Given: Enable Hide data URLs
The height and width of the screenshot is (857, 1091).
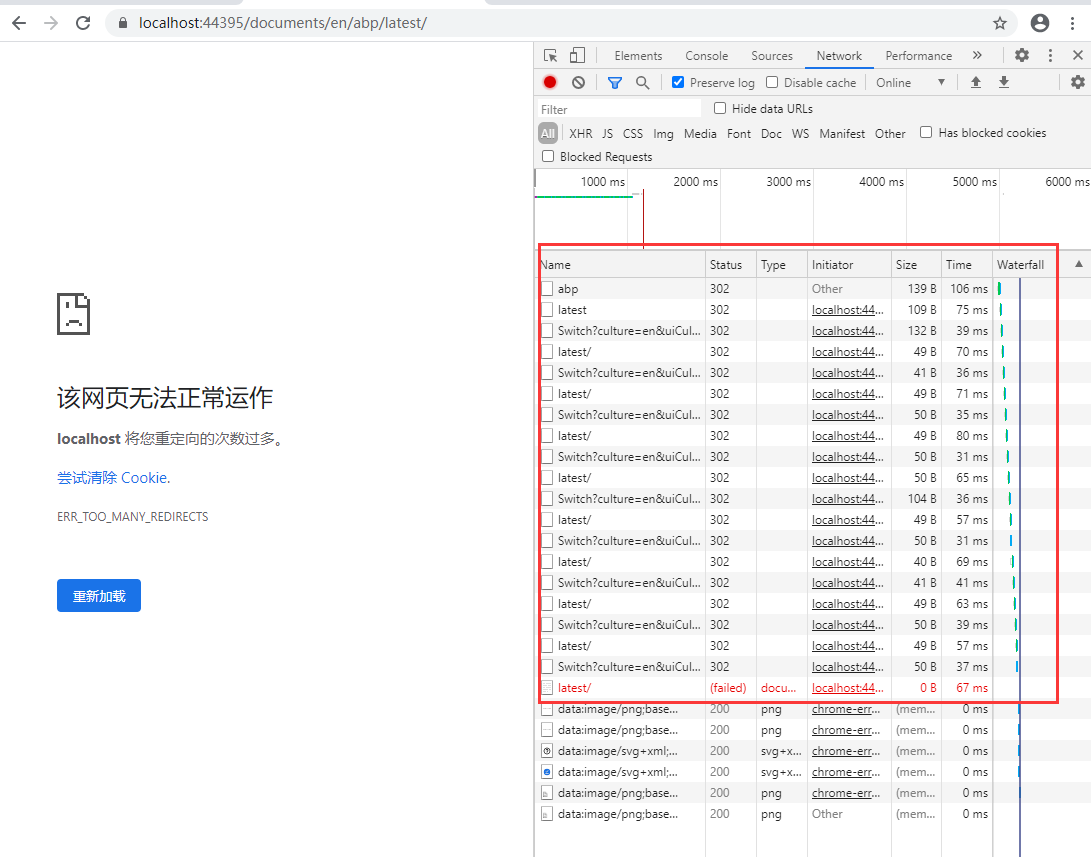Looking at the screenshot, I should (719, 108).
